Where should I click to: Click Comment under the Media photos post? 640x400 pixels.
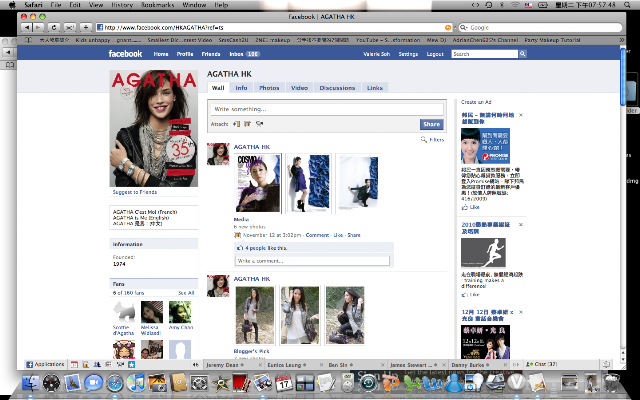(317, 235)
